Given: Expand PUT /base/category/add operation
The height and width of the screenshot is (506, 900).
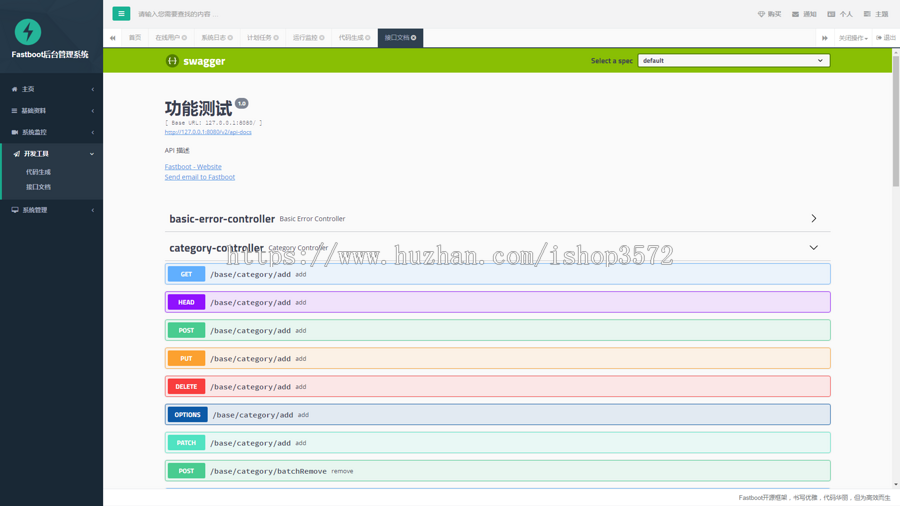Looking at the screenshot, I should 498,359.
